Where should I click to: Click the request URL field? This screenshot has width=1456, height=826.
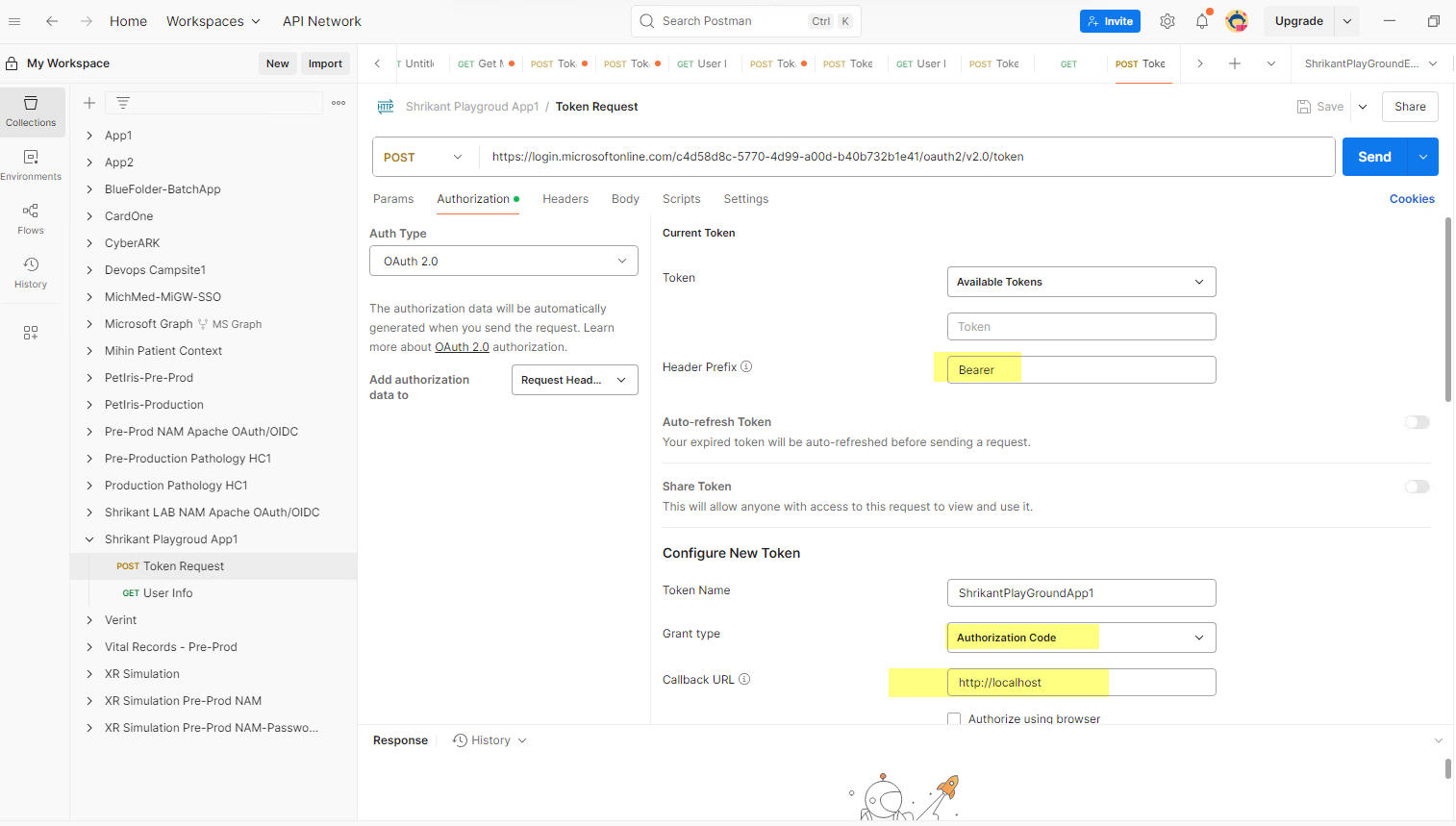click(906, 157)
